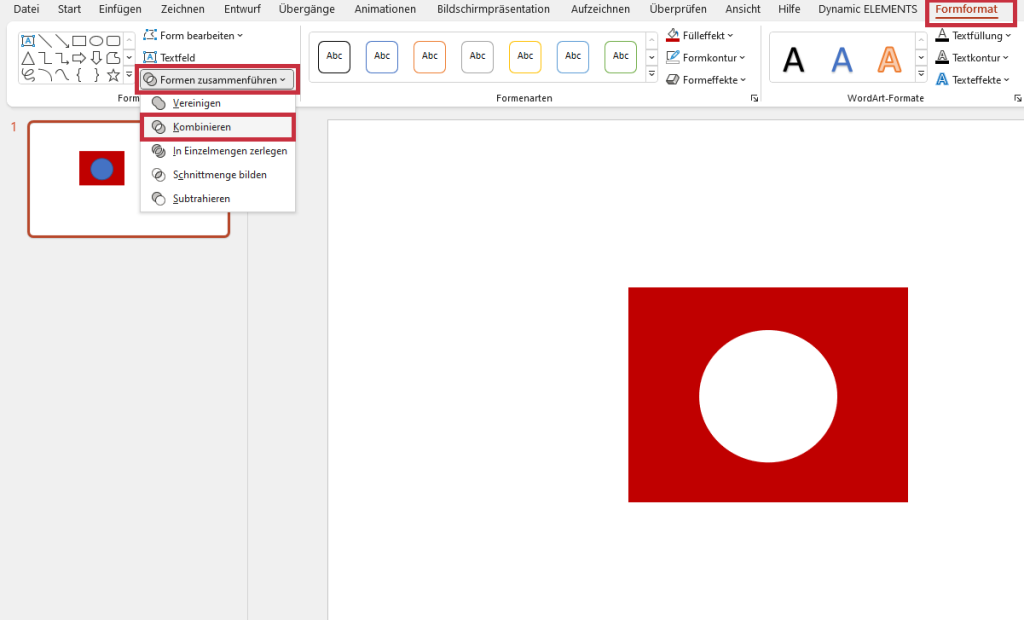Select the star shape in the gallery
1024x620 pixels.
pyautogui.click(x=113, y=75)
